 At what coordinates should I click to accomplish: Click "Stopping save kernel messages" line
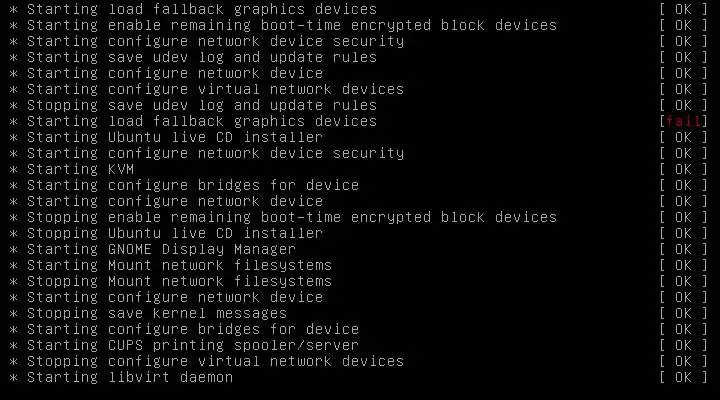point(157,313)
